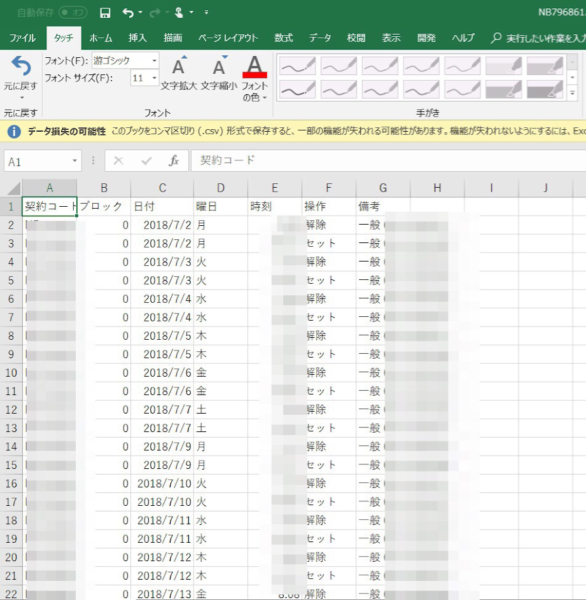Open the 表示 tab
Viewport: 586px width, 600px height.
pos(391,38)
